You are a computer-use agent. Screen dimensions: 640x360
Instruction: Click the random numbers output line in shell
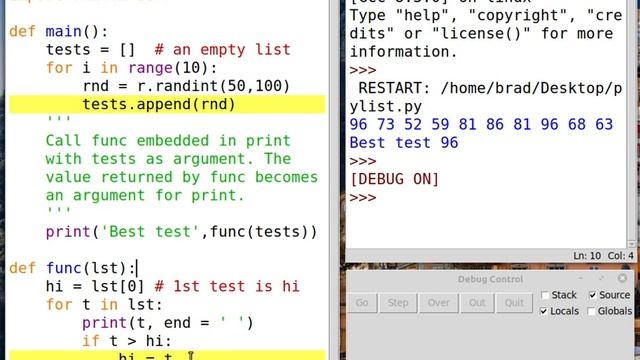pyautogui.click(x=481, y=124)
